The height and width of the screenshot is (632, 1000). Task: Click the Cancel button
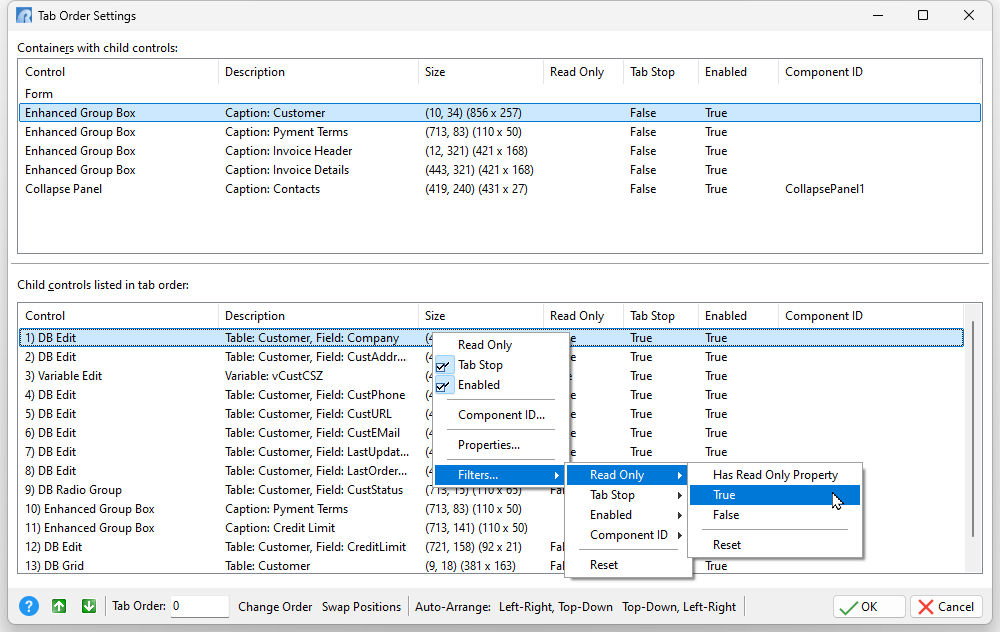(946, 606)
